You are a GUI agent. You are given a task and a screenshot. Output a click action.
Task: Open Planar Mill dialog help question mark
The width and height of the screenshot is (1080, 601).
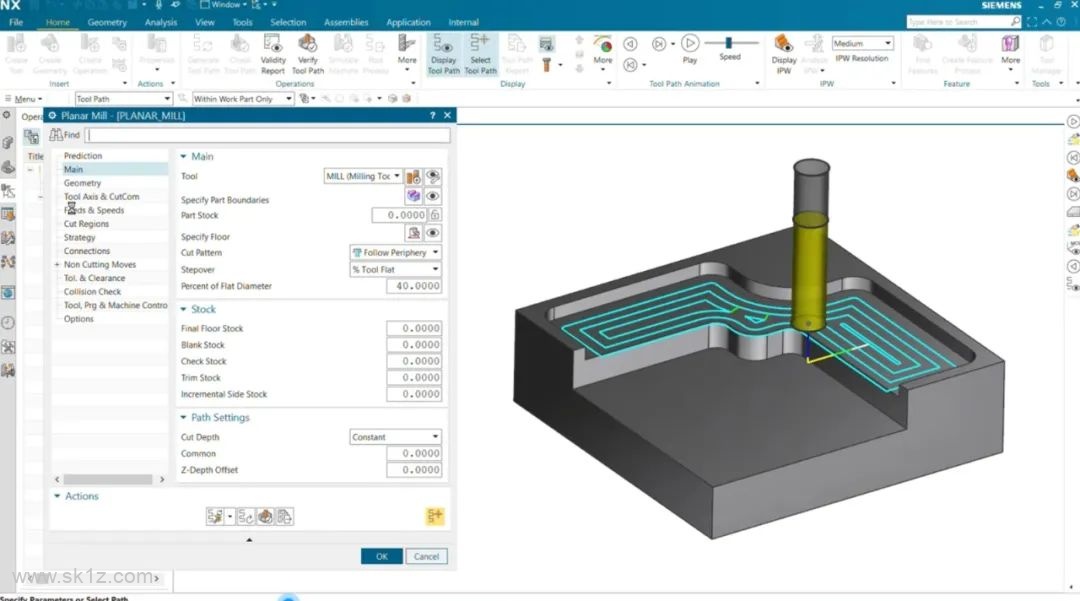(x=433, y=116)
